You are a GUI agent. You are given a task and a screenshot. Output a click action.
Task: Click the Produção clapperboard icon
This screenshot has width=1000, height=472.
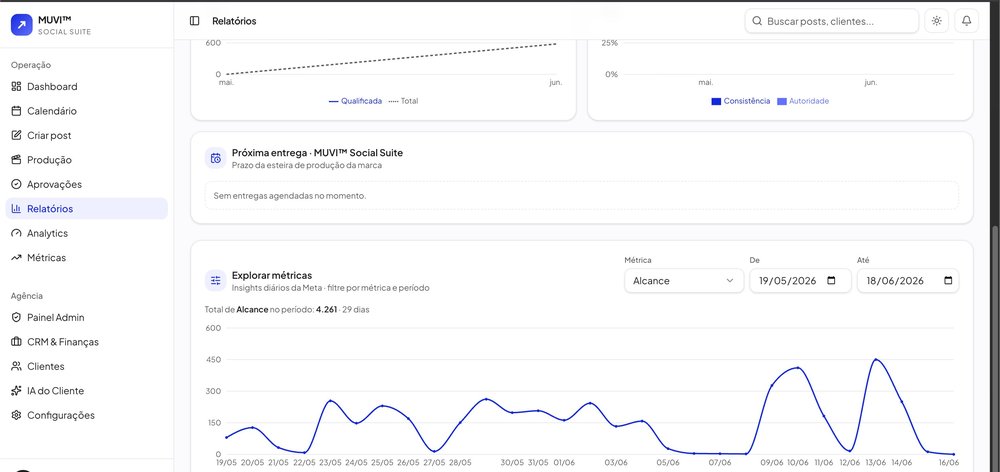[x=17, y=160]
